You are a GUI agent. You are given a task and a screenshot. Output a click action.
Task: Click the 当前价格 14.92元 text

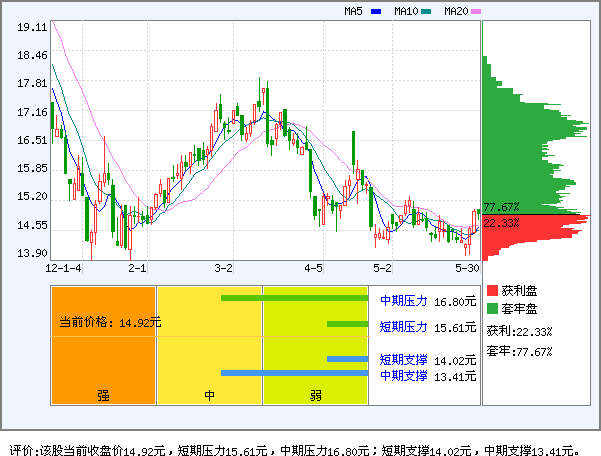(x=109, y=323)
